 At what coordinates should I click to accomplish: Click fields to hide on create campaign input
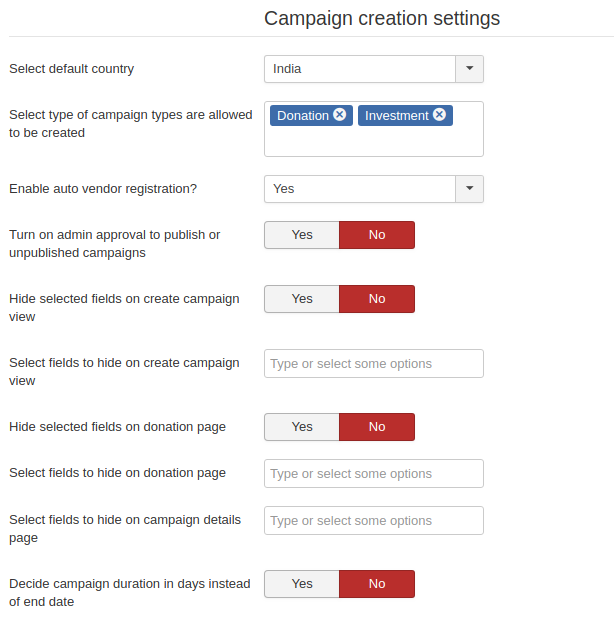[373, 364]
